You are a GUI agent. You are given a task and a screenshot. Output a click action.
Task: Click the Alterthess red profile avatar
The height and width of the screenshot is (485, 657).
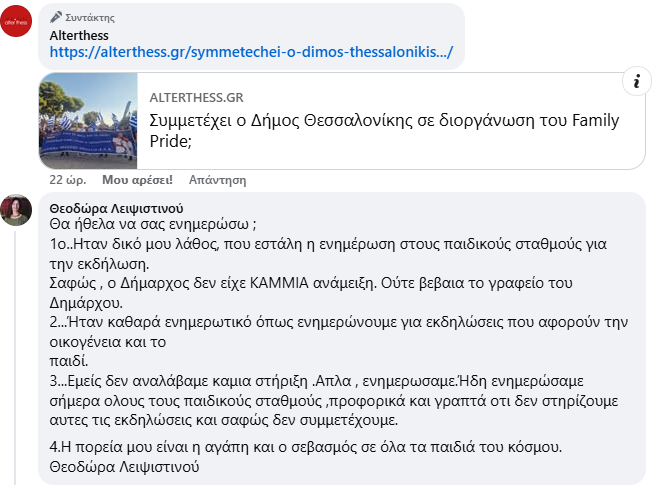pos(16,21)
